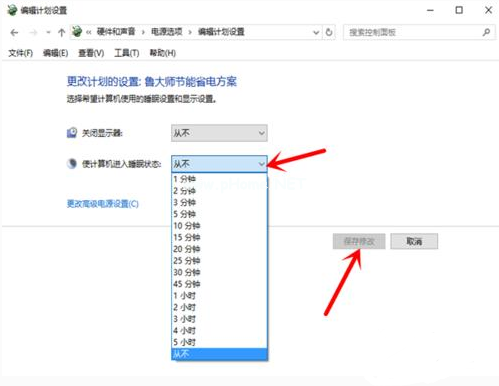Close the 编辑计划设置 window
The height and width of the screenshot is (386, 499).
click(x=488, y=10)
